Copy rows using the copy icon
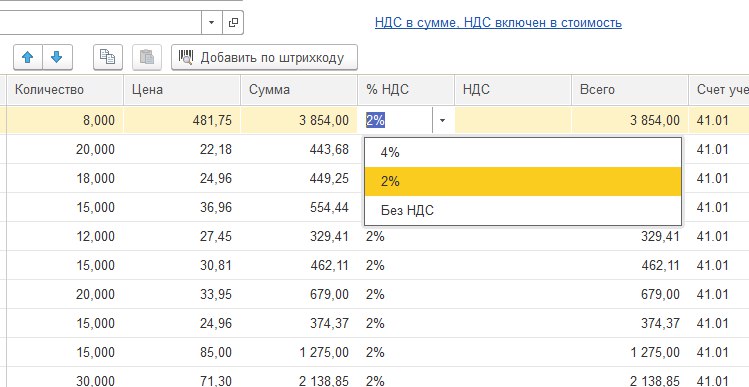 tap(107, 57)
